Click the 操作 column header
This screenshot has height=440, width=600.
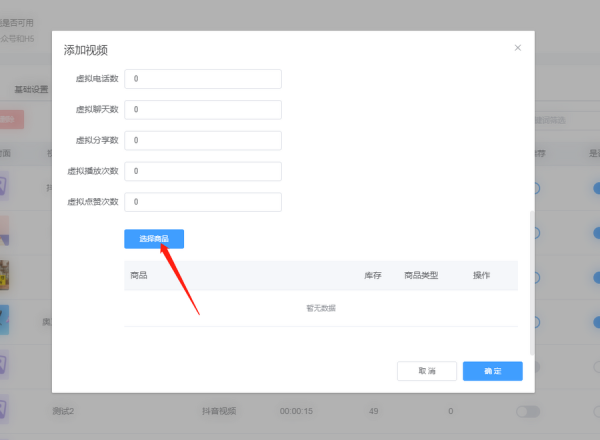[x=481, y=275]
